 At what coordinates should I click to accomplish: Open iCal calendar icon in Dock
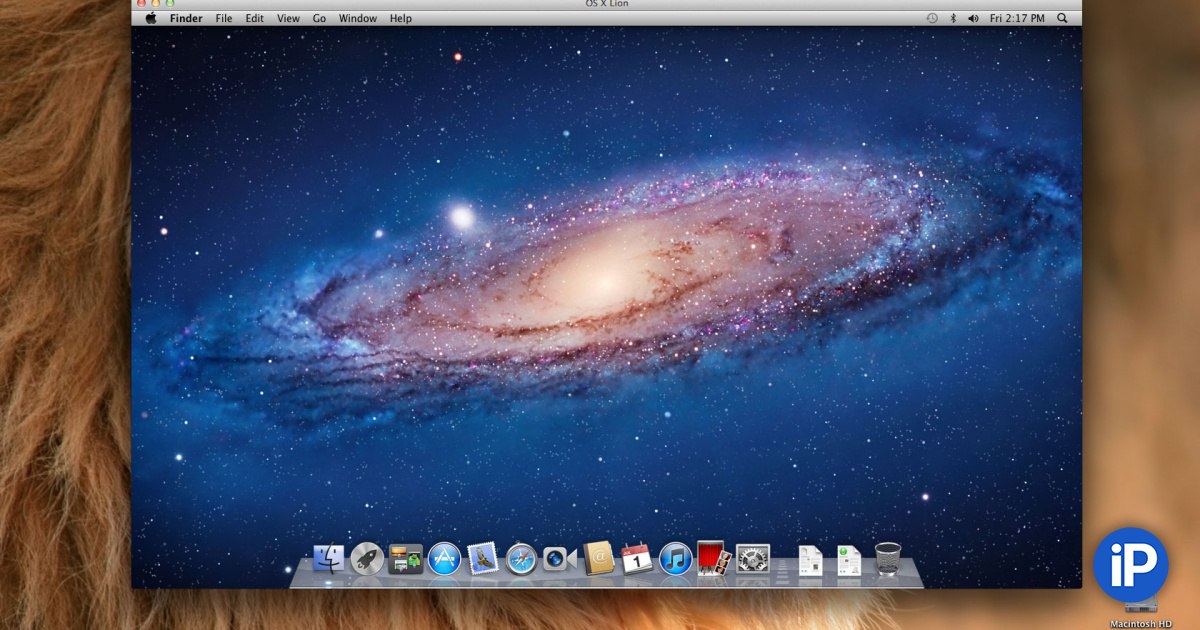pos(637,558)
